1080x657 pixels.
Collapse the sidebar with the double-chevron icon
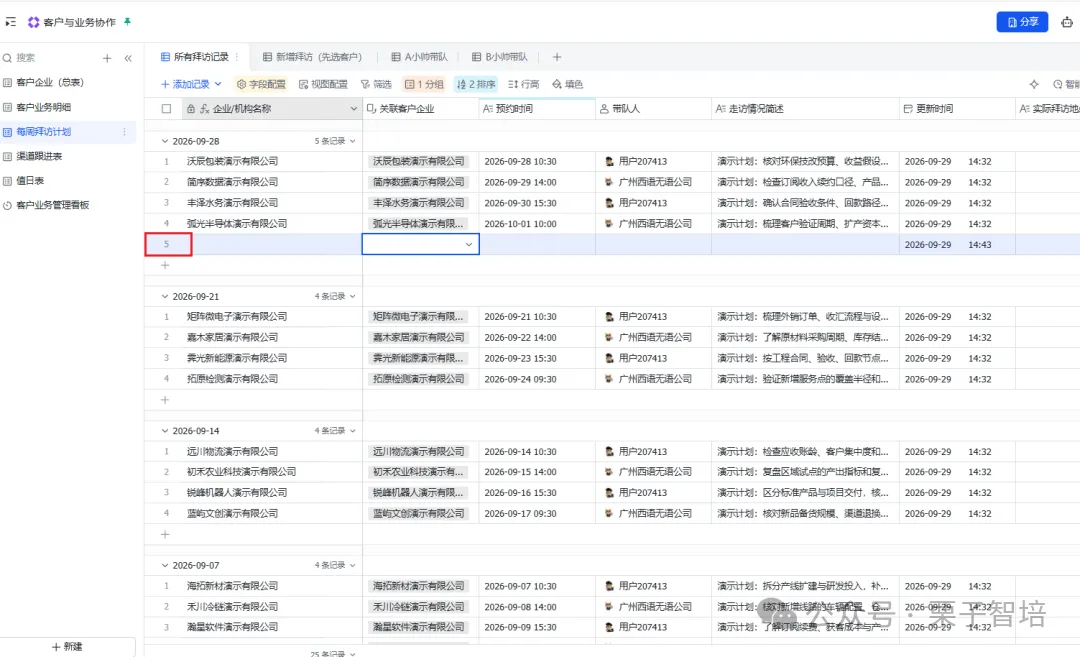coord(128,59)
